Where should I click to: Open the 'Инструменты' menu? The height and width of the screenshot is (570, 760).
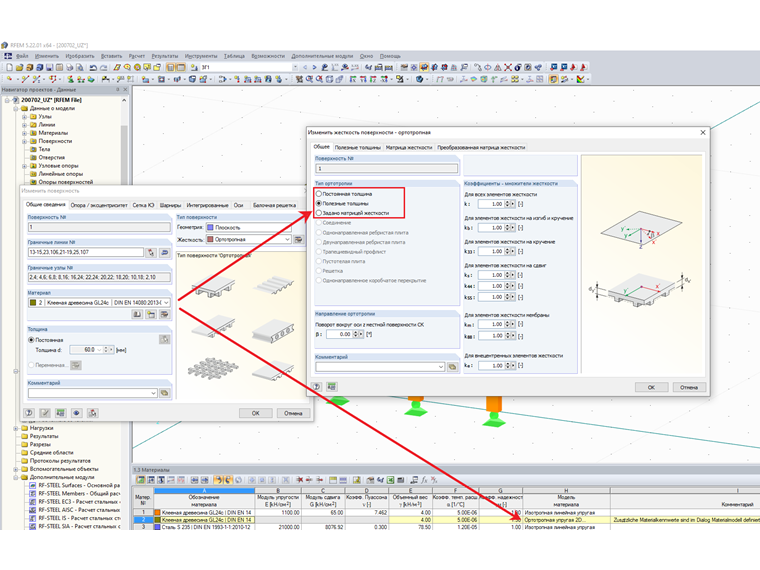(x=201, y=56)
